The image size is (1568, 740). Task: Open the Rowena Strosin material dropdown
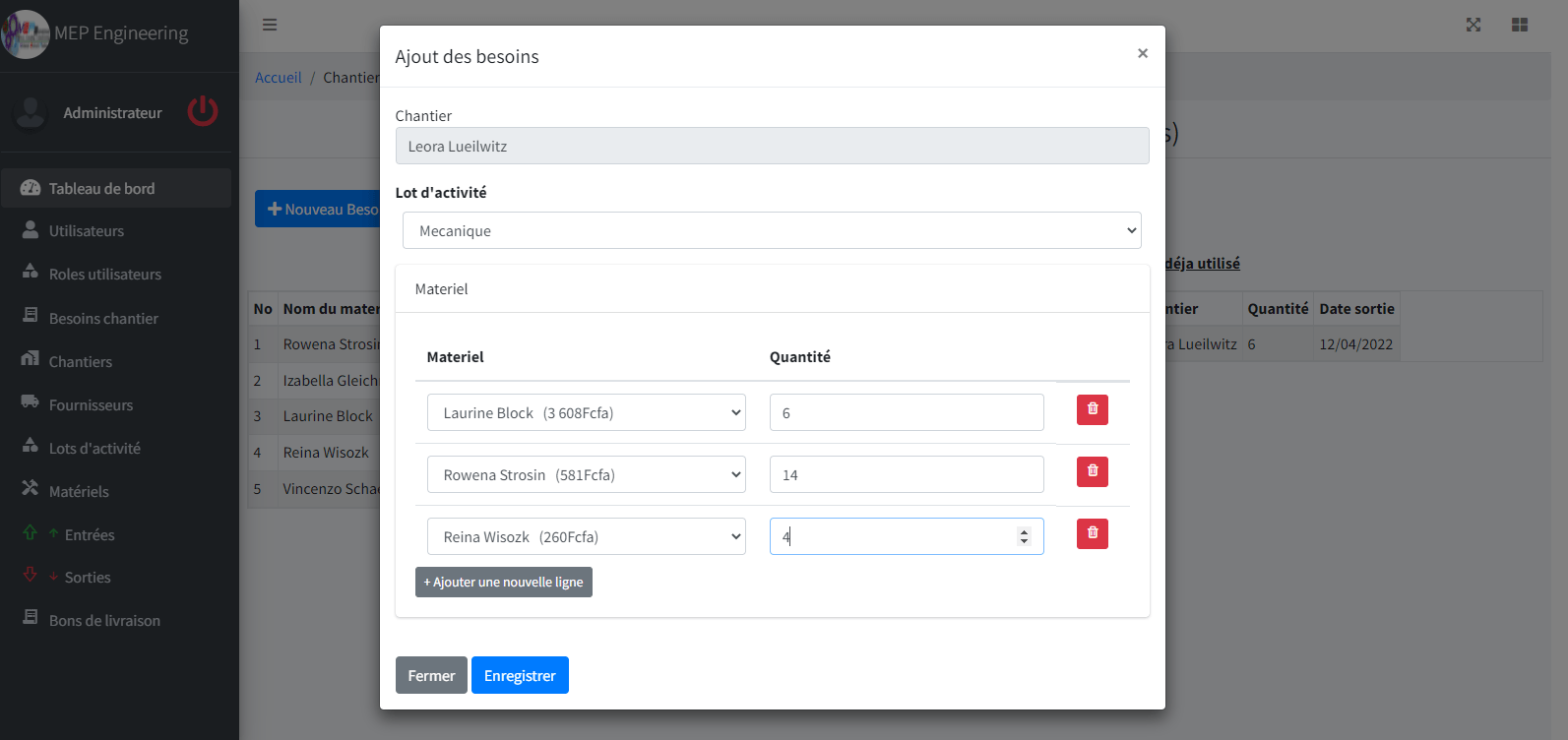[586, 474]
